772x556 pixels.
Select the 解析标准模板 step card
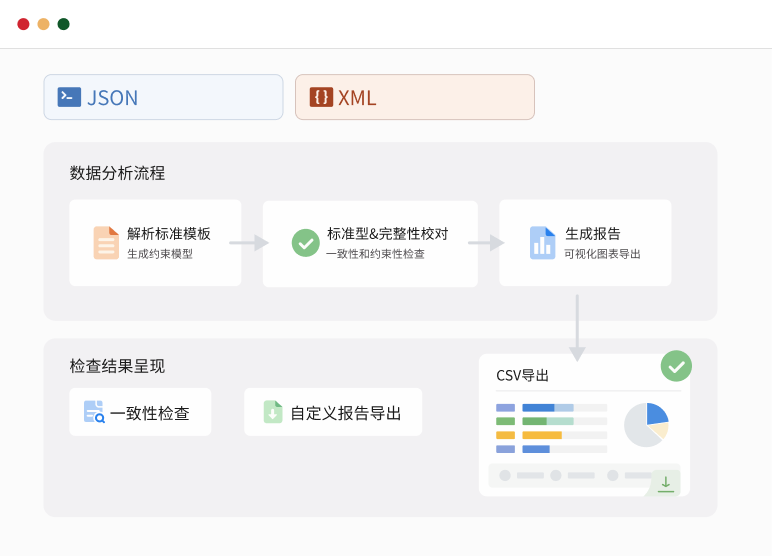pyautogui.click(x=155, y=243)
